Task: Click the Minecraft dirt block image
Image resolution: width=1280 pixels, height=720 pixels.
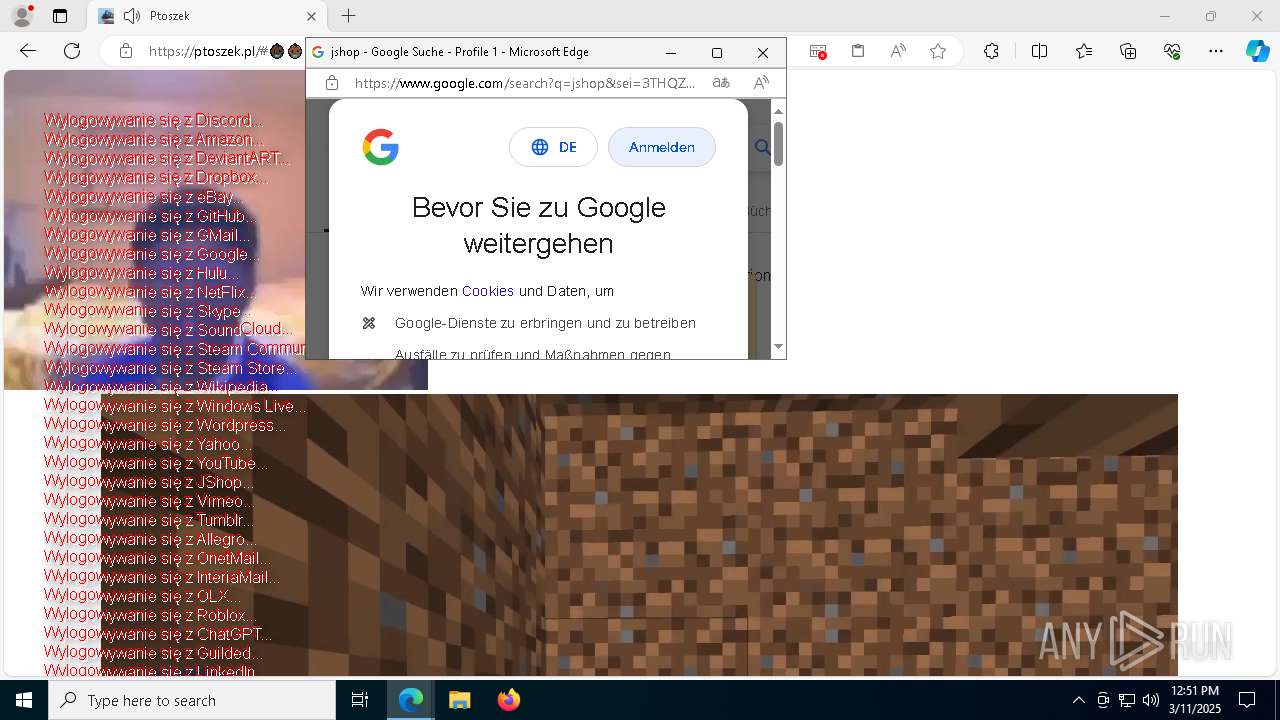Action: coord(640,535)
